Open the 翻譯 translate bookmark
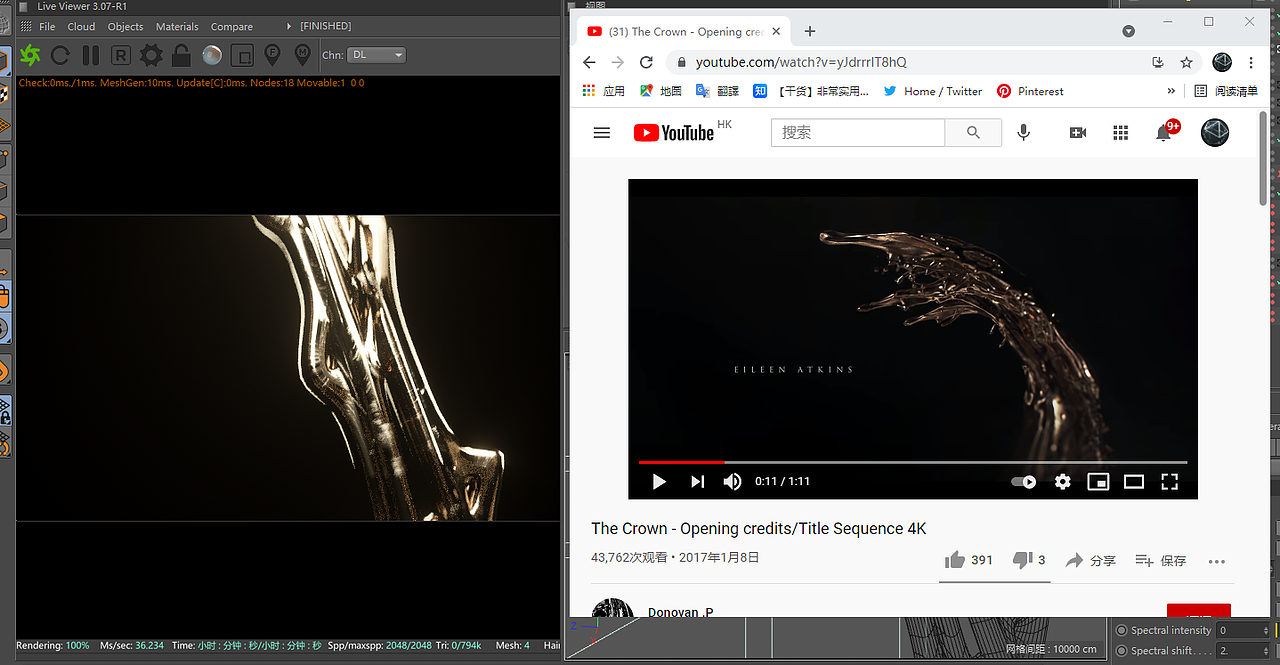 coord(717,91)
